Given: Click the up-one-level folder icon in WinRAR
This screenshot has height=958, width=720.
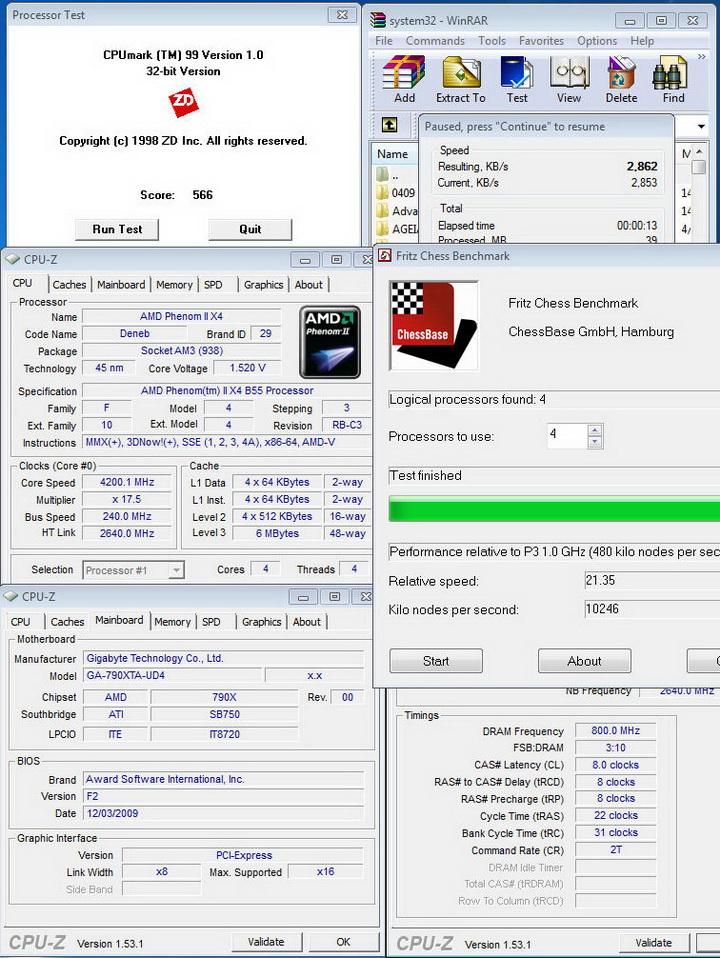Looking at the screenshot, I should 389,125.
